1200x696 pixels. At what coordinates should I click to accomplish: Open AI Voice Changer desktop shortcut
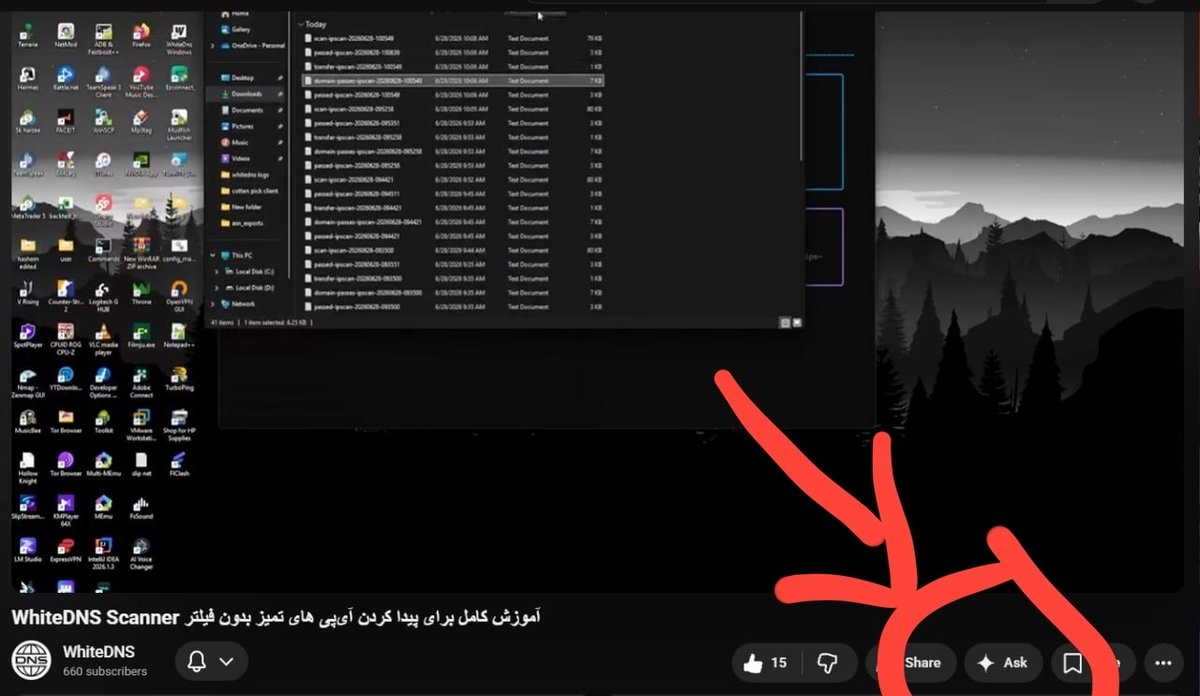point(141,553)
